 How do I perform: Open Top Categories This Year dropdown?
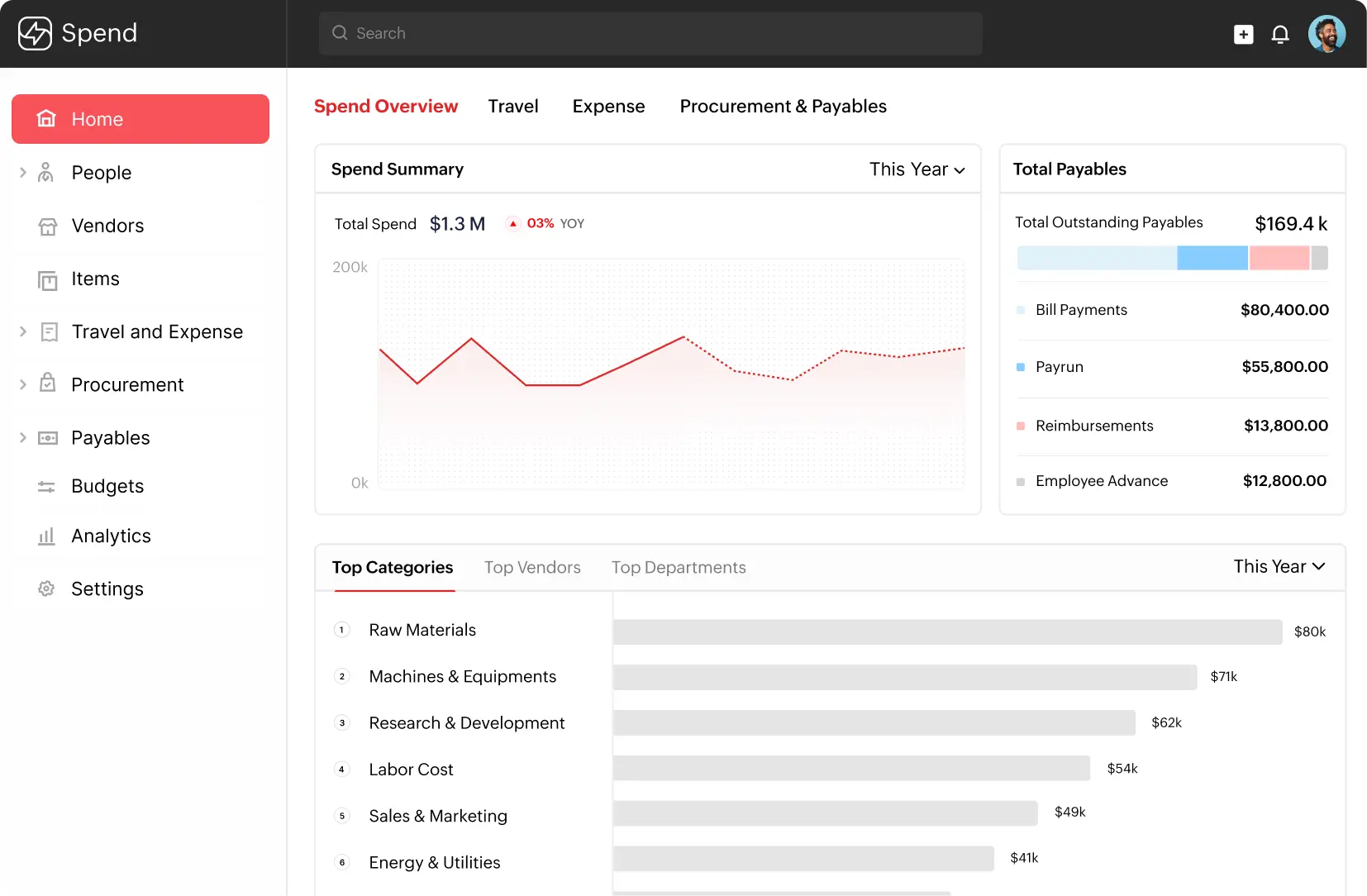1279,567
